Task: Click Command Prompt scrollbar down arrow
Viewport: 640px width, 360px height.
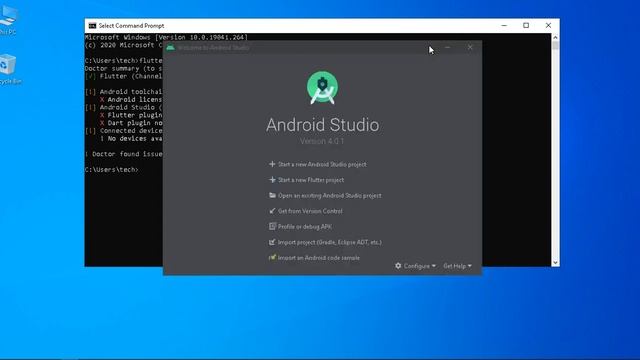Action: [x=555, y=263]
